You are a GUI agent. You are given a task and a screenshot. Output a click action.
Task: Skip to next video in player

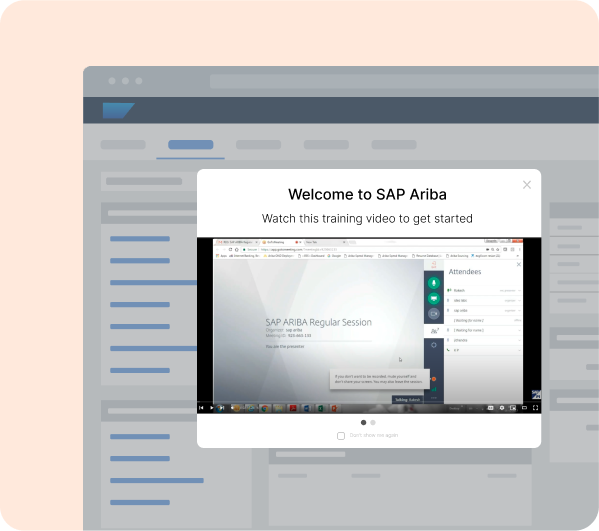click(222, 408)
